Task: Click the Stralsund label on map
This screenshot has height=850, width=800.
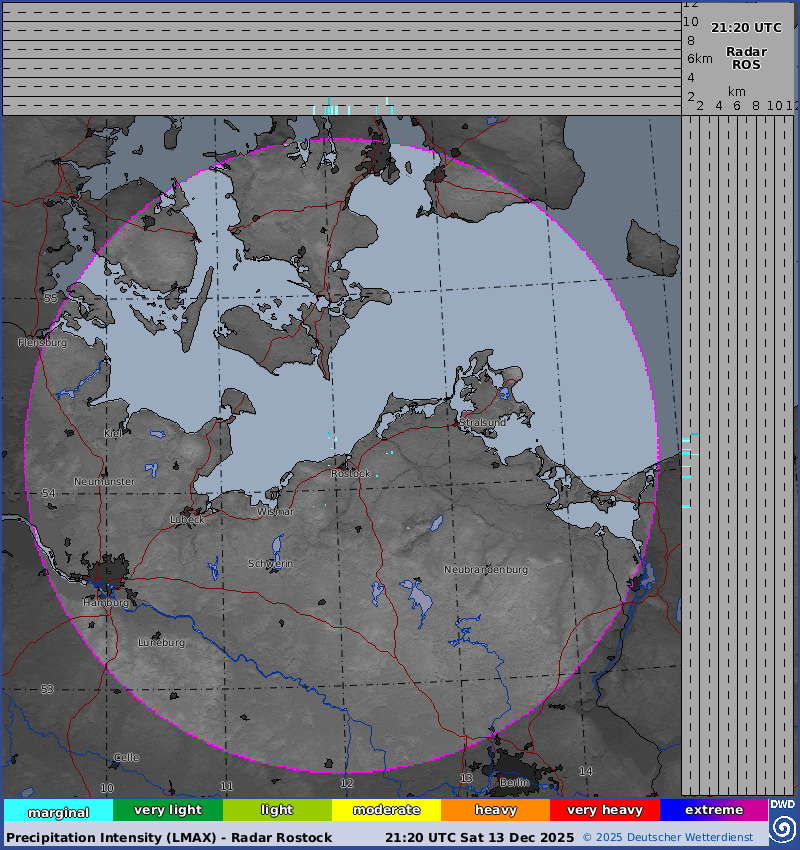Action: pyautogui.click(x=482, y=422)
